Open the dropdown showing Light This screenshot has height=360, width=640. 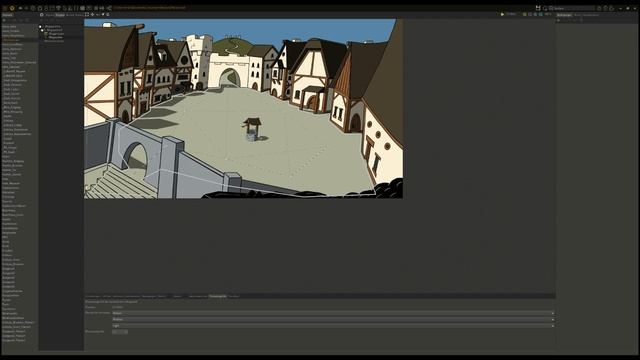pyautogui.click(x=333, y=326)
